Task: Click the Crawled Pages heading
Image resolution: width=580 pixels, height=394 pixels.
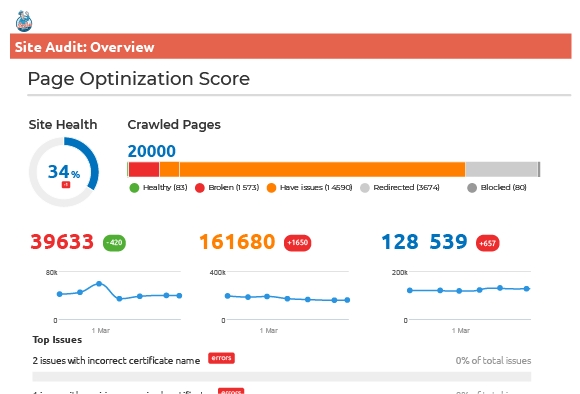Action: coord(174,125)
